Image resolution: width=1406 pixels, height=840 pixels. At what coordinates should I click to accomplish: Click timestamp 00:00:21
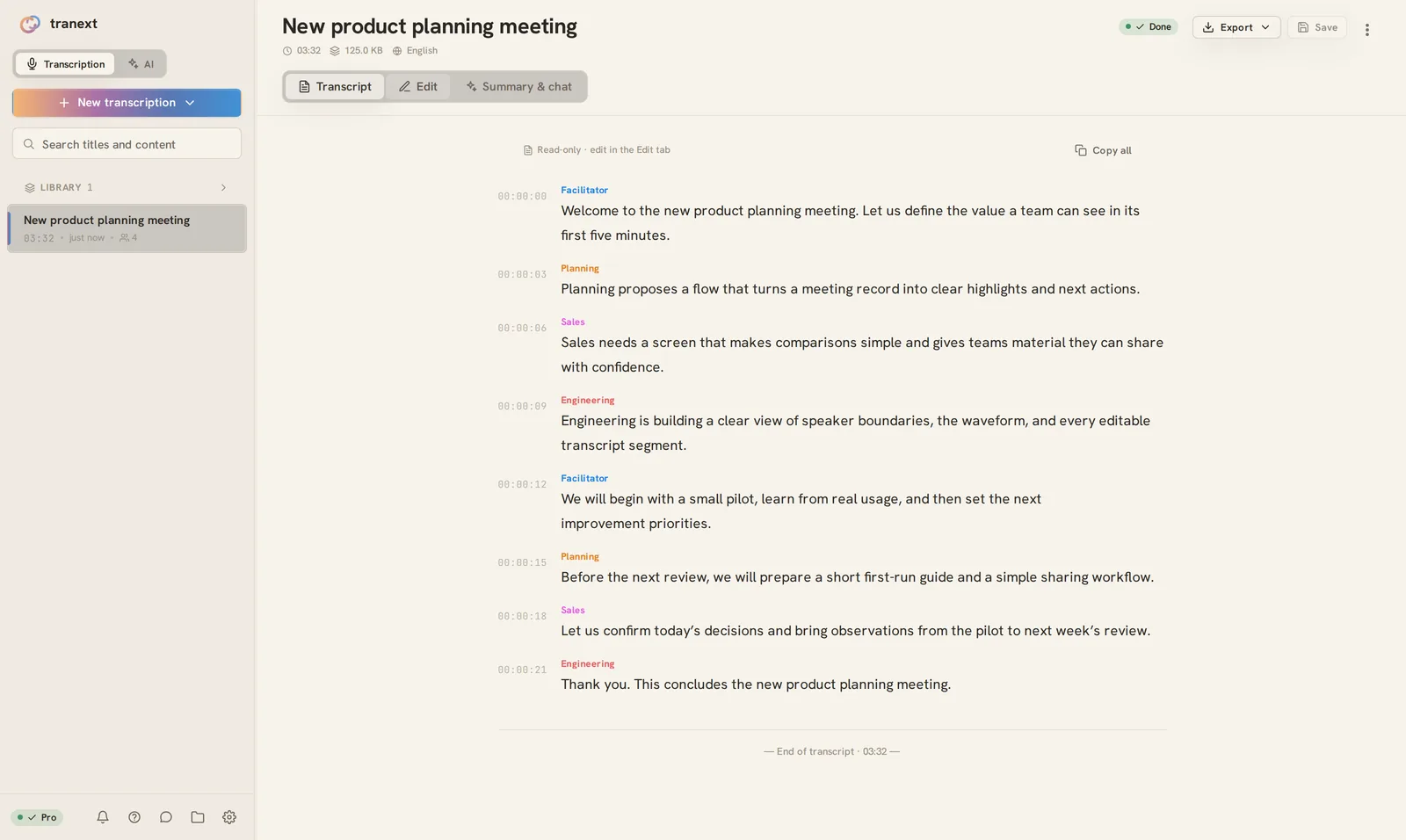click(x=522, y=670)
